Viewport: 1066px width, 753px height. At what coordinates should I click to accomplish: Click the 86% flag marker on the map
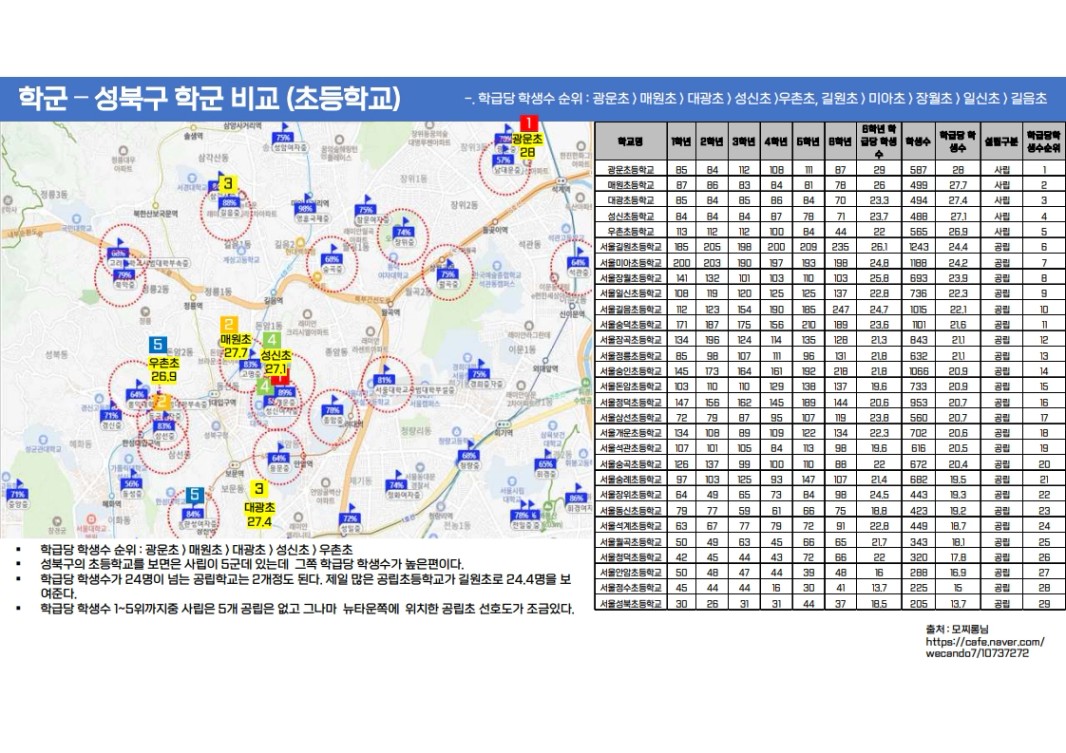577,497
